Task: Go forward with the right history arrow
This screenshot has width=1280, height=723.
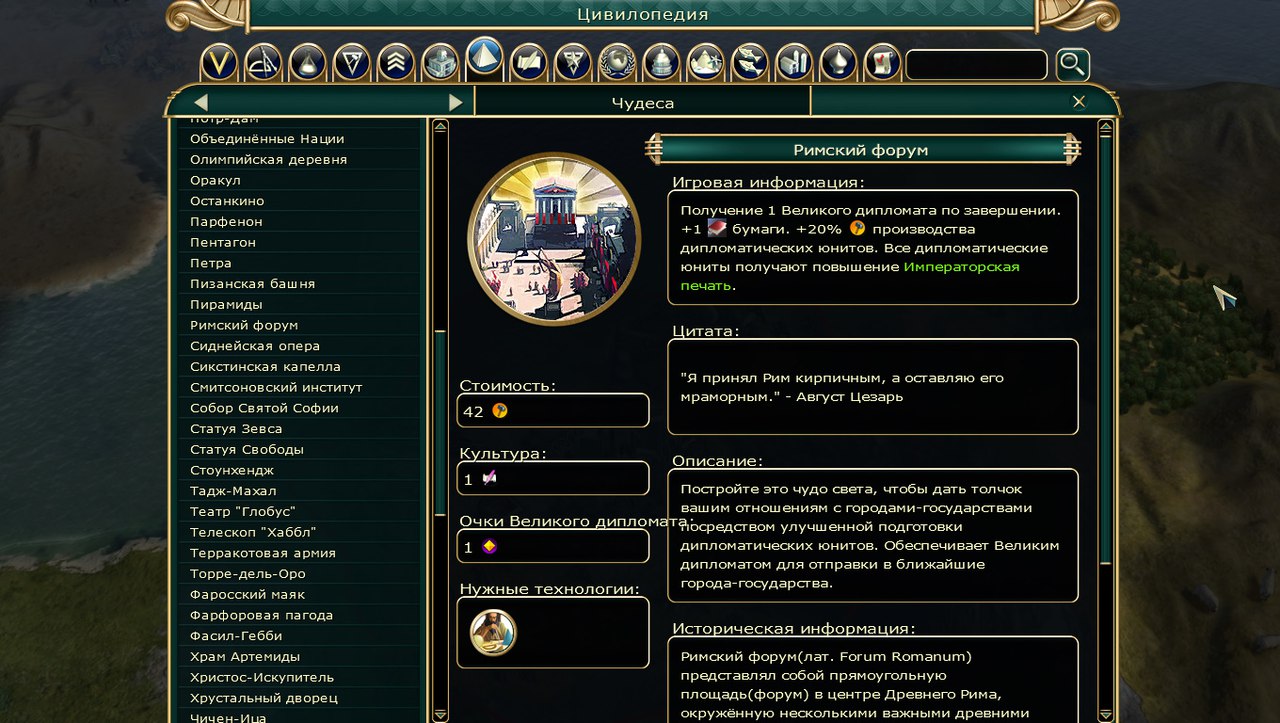Action: click(456, 102)
